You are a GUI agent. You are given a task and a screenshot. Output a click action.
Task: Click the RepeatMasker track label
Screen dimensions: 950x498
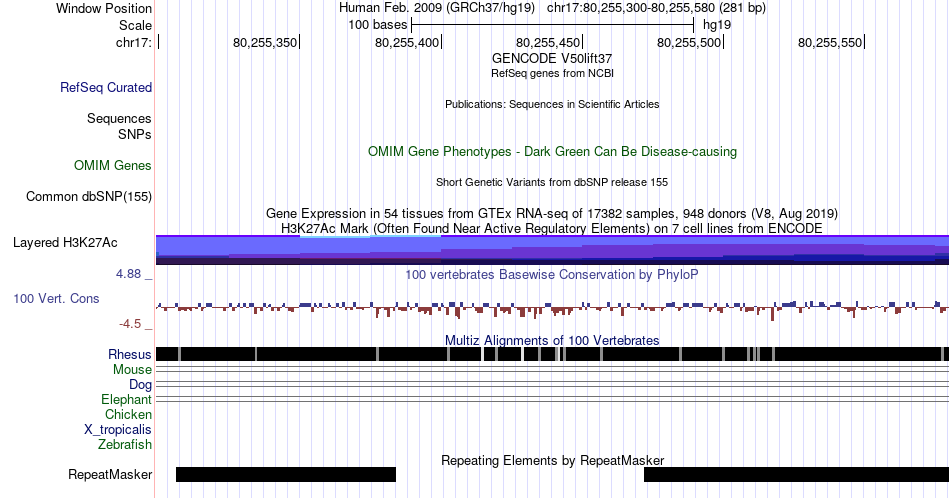(110, 474)
